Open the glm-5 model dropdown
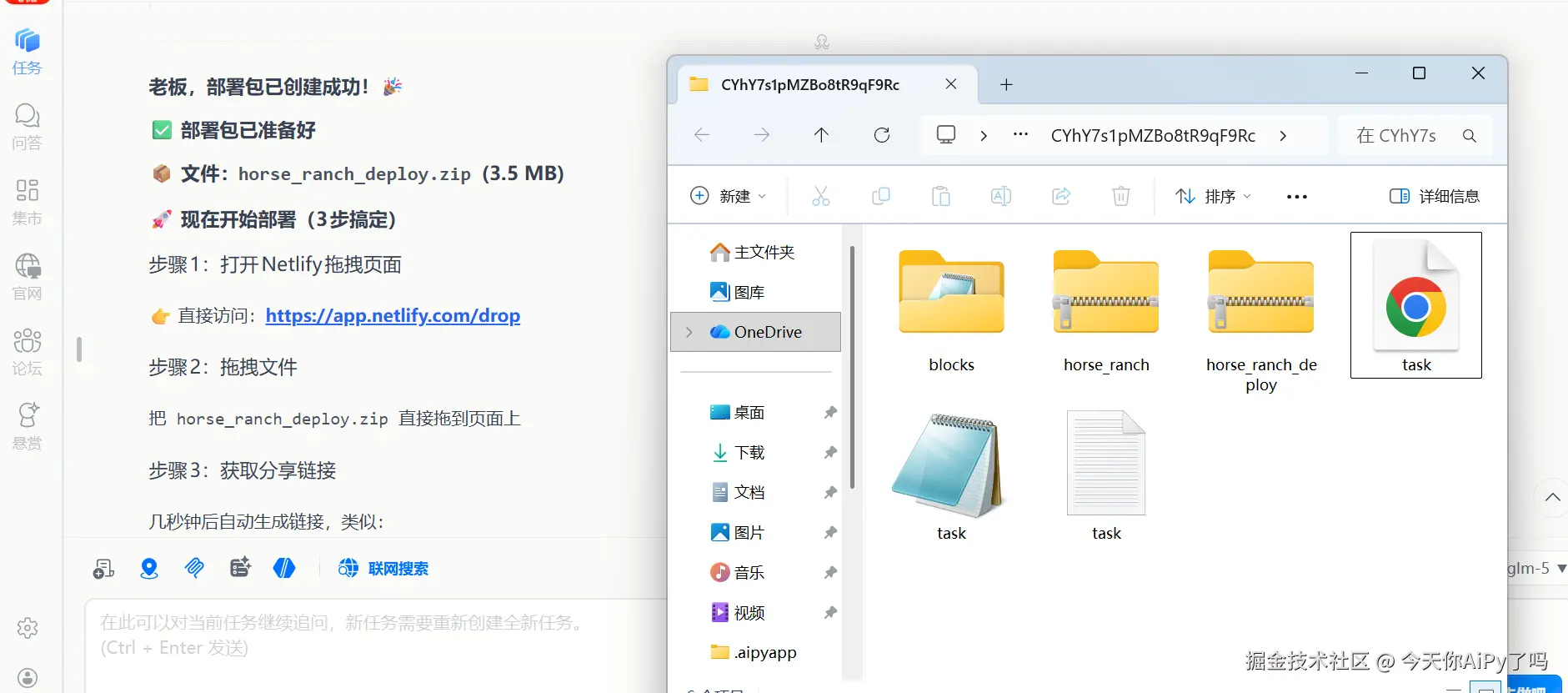The image size is (1568, 693). tap(1536, 568)
